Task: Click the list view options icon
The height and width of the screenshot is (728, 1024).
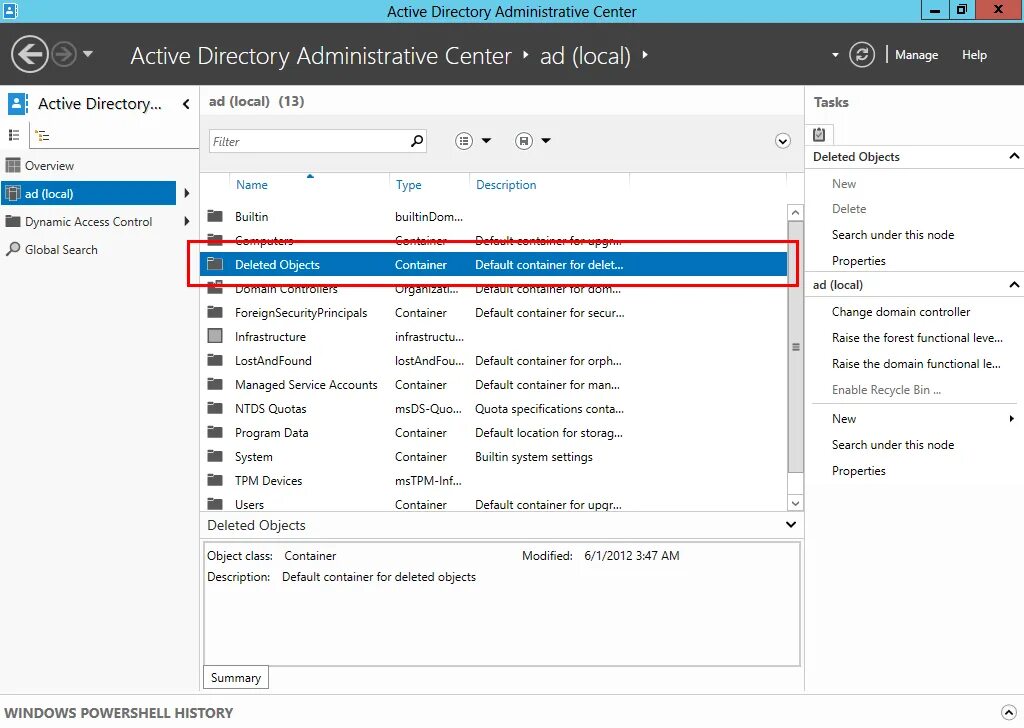Action: tap(464, 141)
